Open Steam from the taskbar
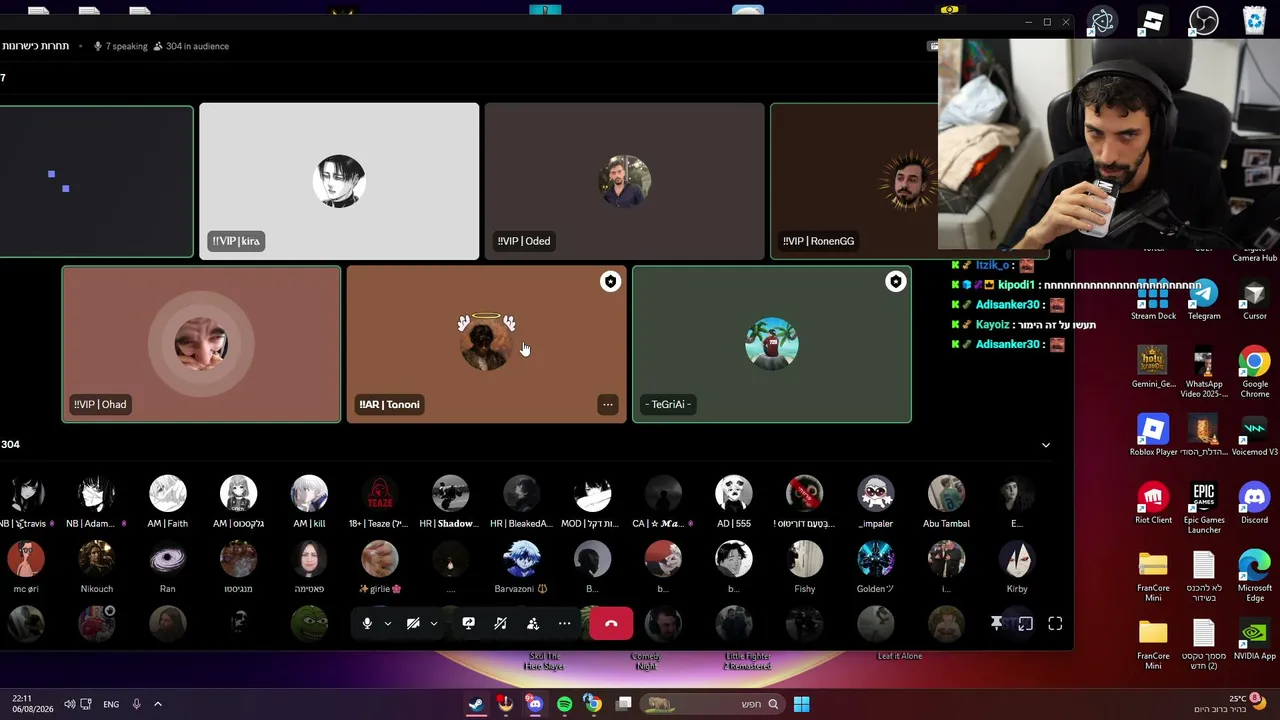The height and width of the screenshot is (720, 1280). (476, 704)
